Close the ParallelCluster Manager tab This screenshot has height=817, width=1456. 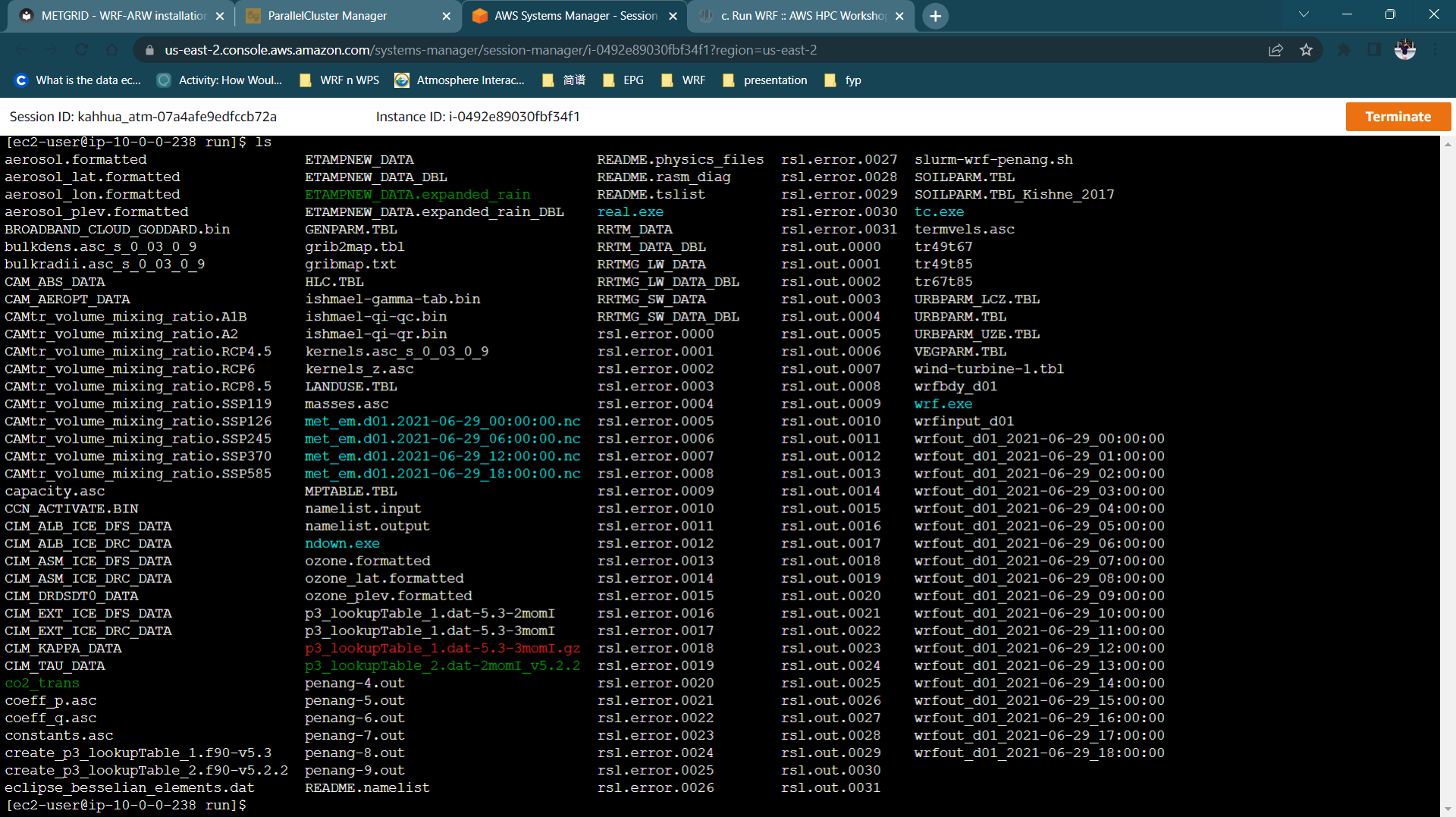point(446,16)
